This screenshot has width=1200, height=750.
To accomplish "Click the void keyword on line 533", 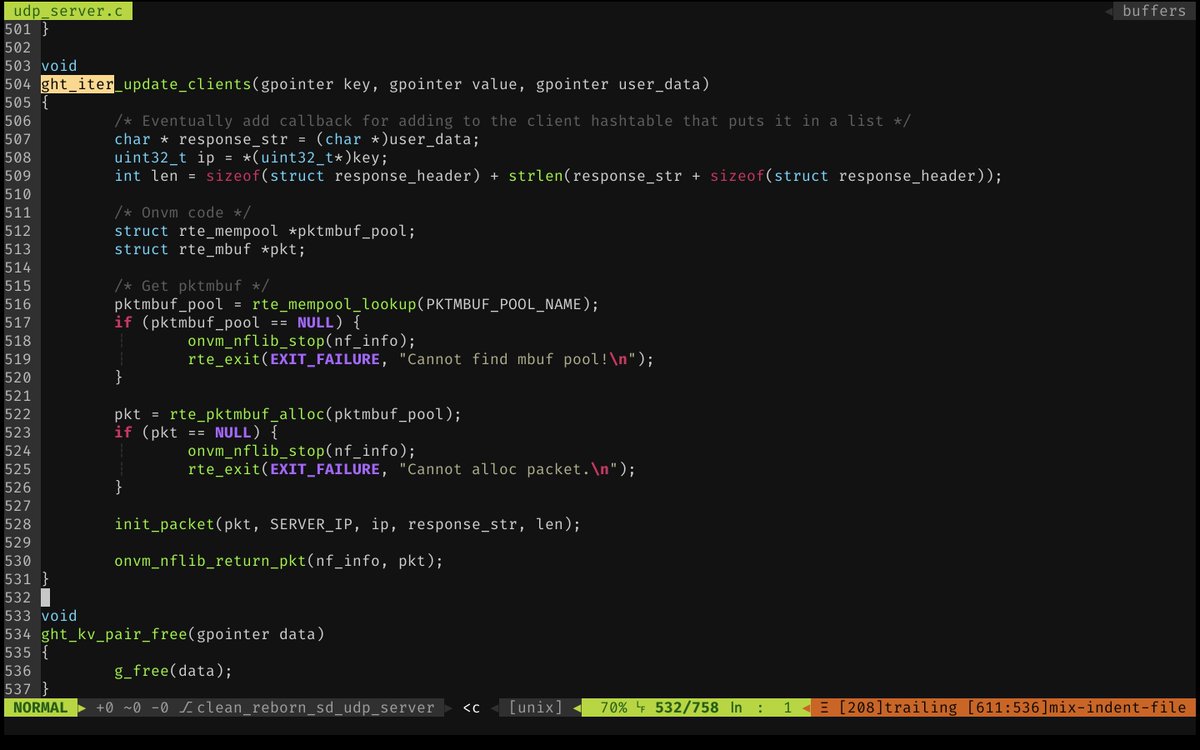I will coord(59,616).
